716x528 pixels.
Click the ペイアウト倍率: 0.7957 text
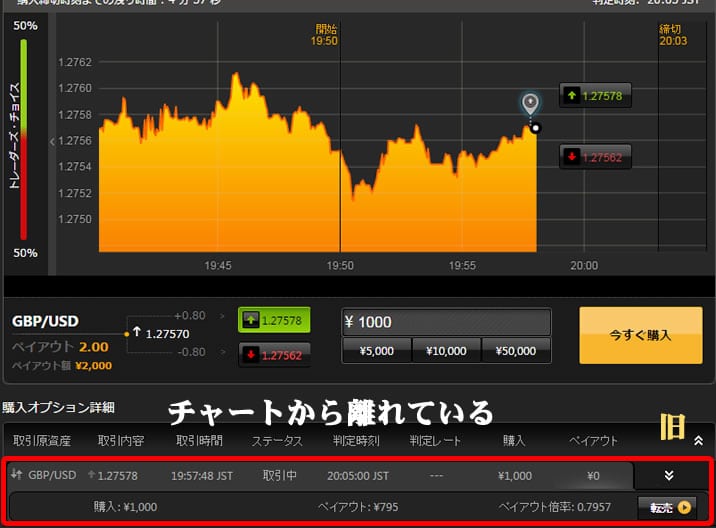click(x=554, y=507)
